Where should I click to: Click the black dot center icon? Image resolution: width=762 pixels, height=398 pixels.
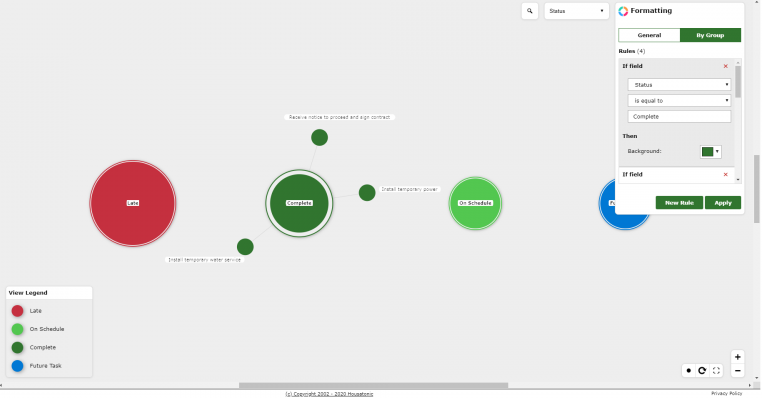point(688,371)
